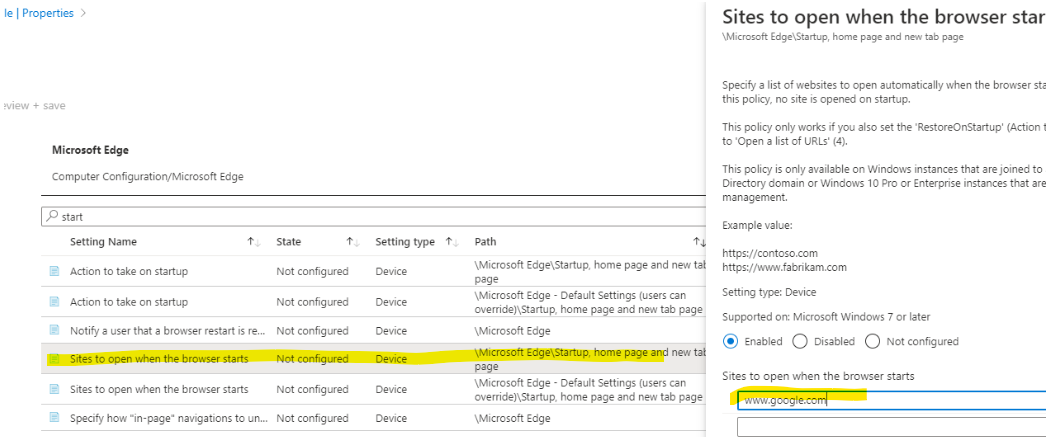1047x437 pixels.
Task: Click the Microsoft Edge section heading
Action: click(x=90, y=150)
